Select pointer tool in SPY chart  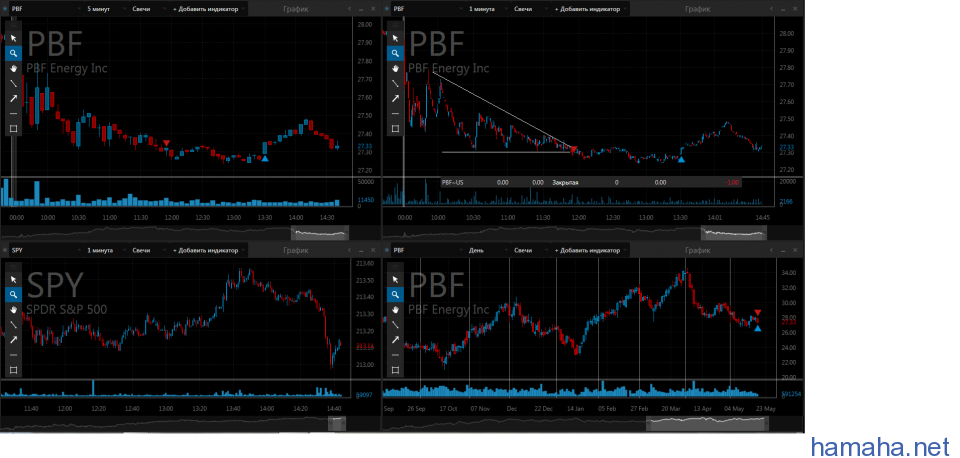[x=13, y=279]
